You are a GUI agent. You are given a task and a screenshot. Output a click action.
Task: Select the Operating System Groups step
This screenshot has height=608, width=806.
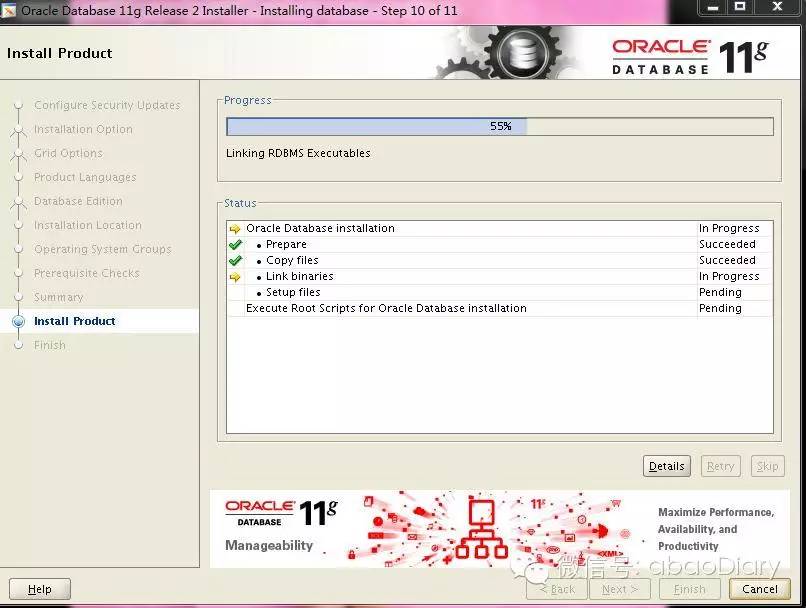tap(103, 249)
